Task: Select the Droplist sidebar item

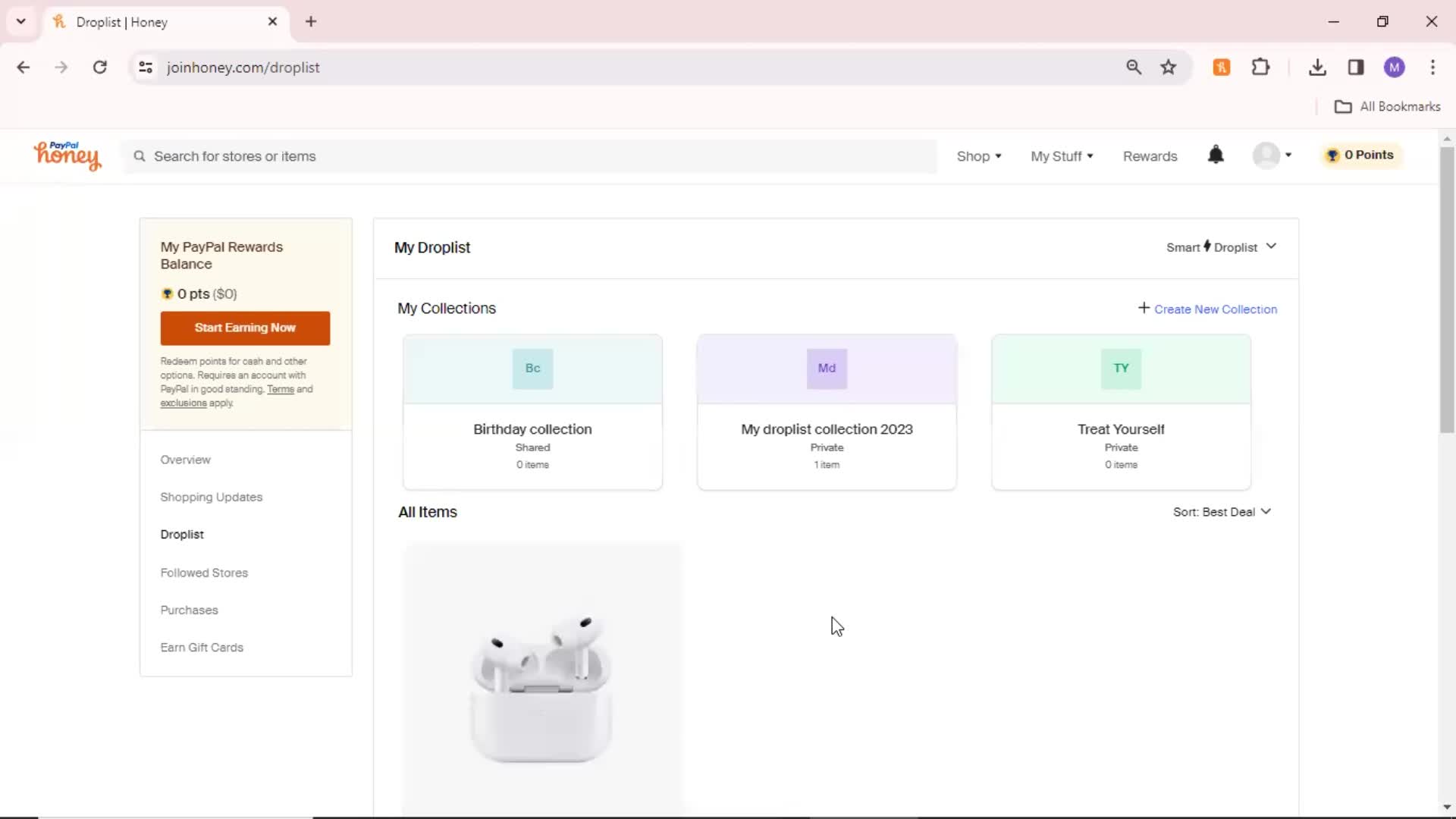Action: tap(182, 534)
